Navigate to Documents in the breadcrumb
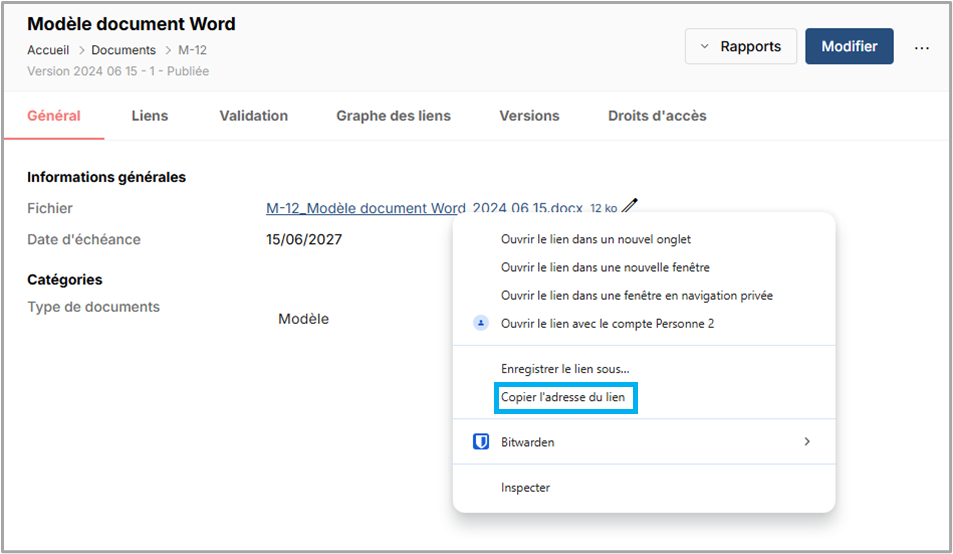 [x=123, y=50]
